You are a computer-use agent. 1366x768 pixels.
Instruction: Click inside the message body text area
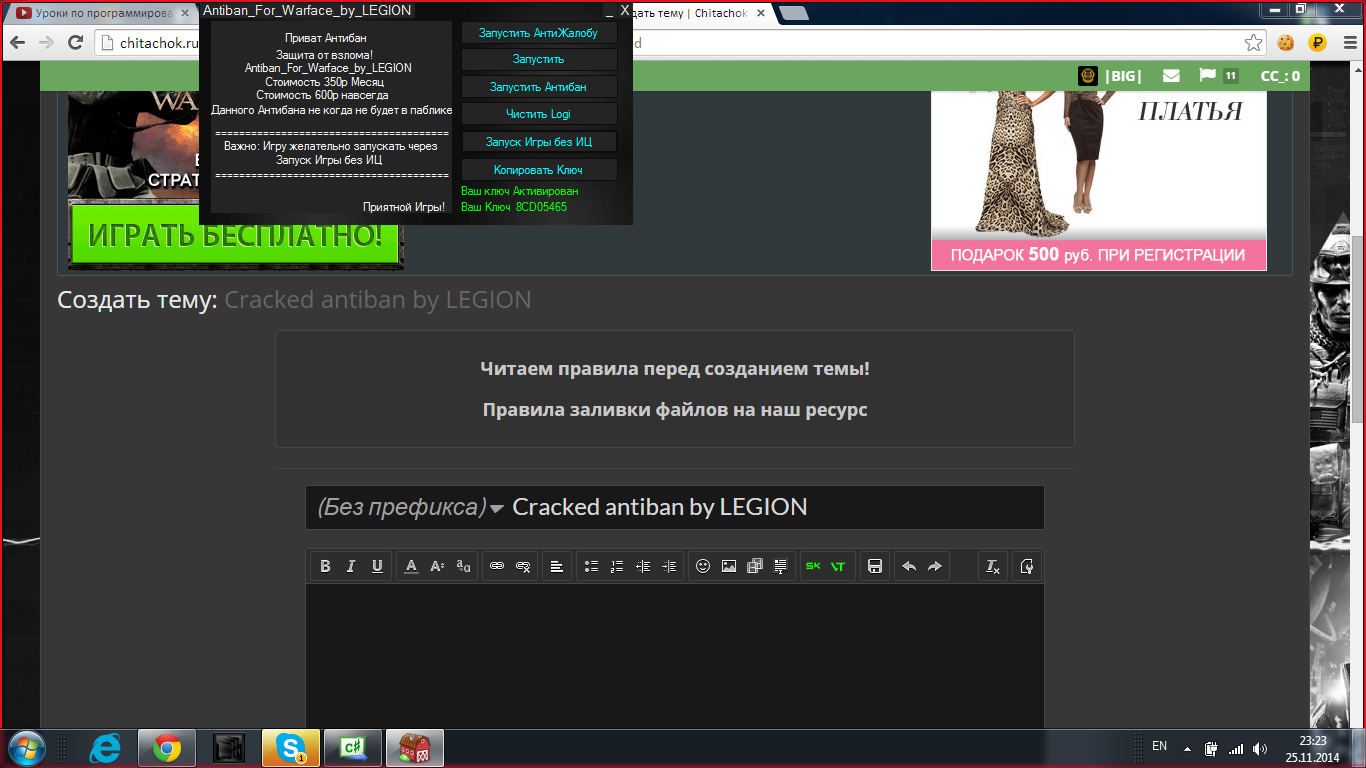click(675, 656)
